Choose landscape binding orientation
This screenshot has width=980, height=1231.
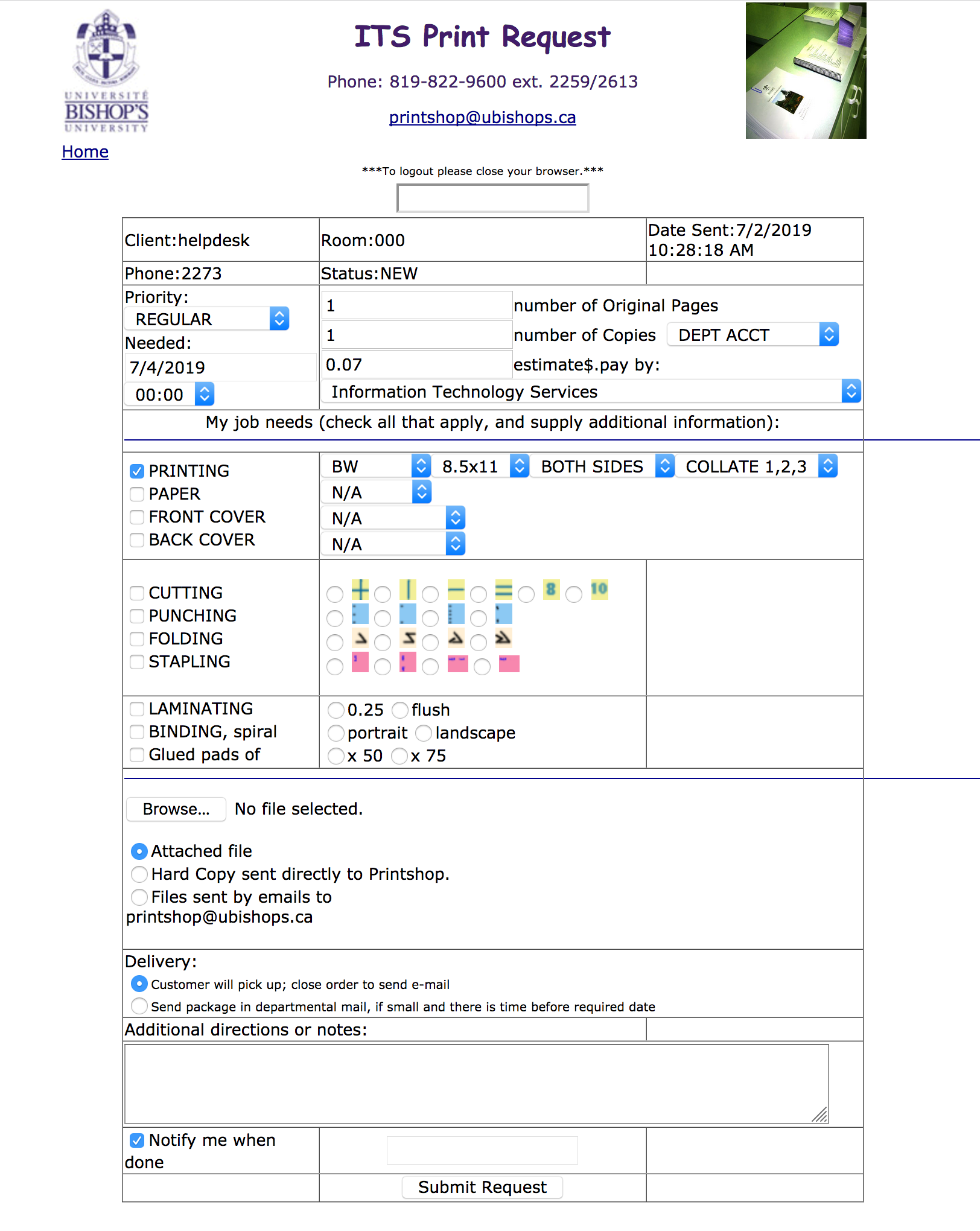pos(424,733)
